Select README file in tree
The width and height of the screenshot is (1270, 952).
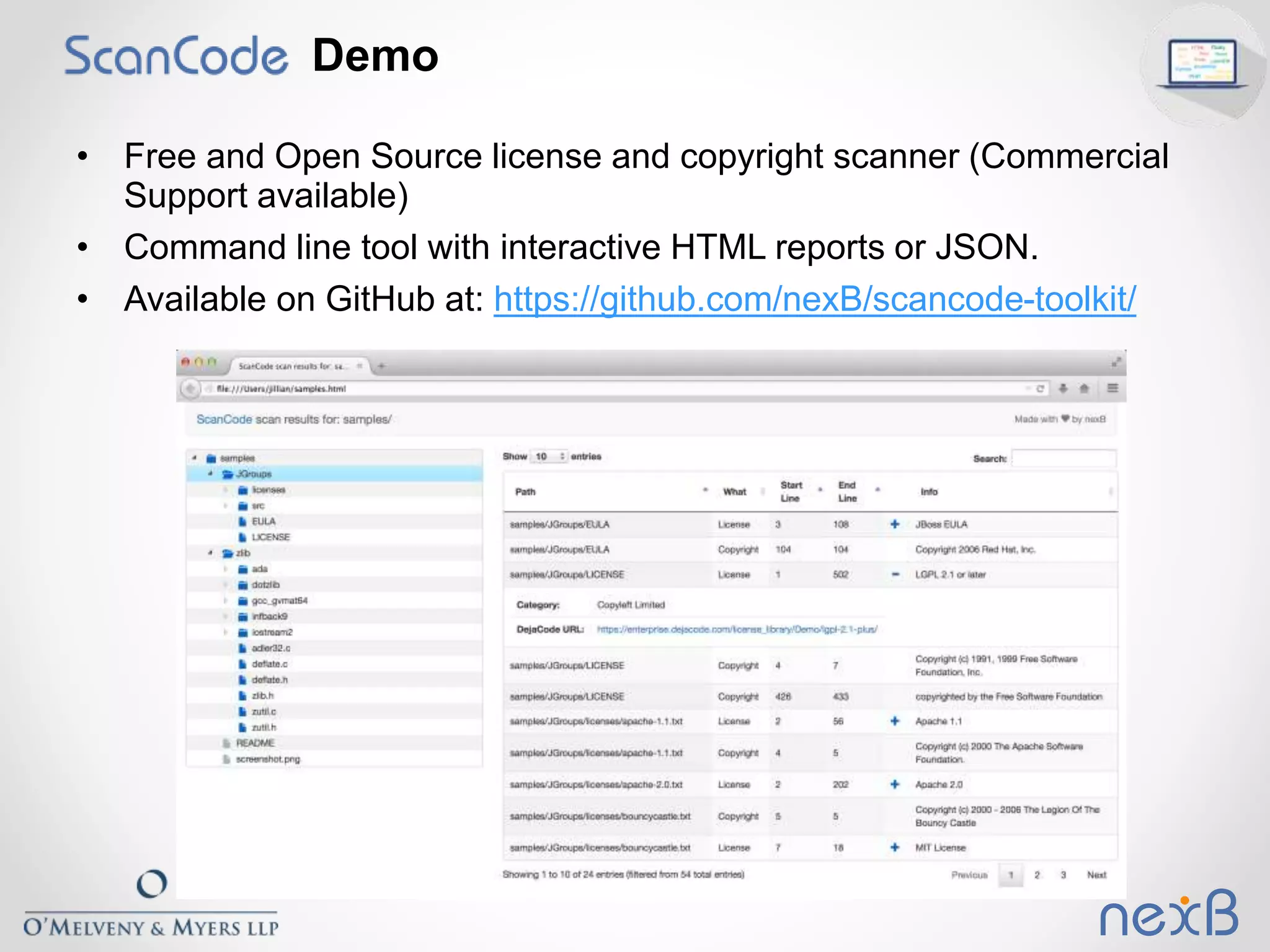pos(255,743)
